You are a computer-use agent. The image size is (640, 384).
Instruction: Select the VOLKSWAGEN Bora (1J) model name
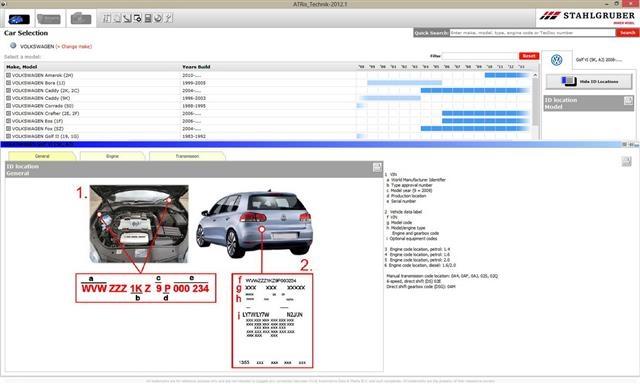(38, 83)
